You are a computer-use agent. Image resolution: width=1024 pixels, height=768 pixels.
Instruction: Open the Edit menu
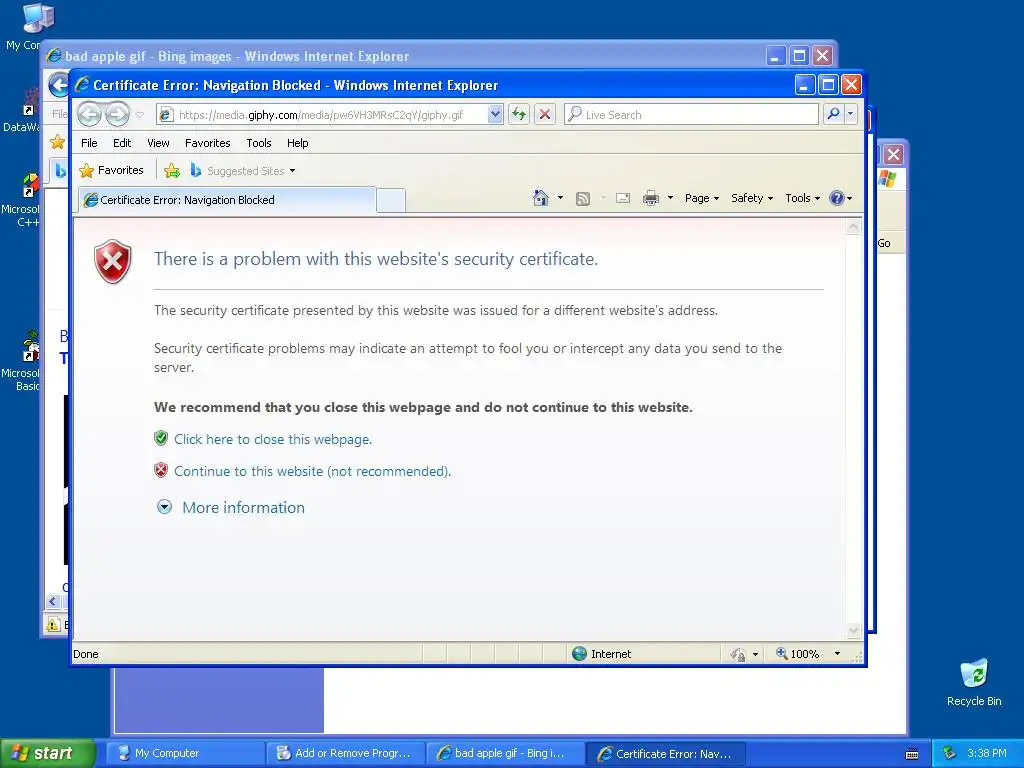[122, 143]
